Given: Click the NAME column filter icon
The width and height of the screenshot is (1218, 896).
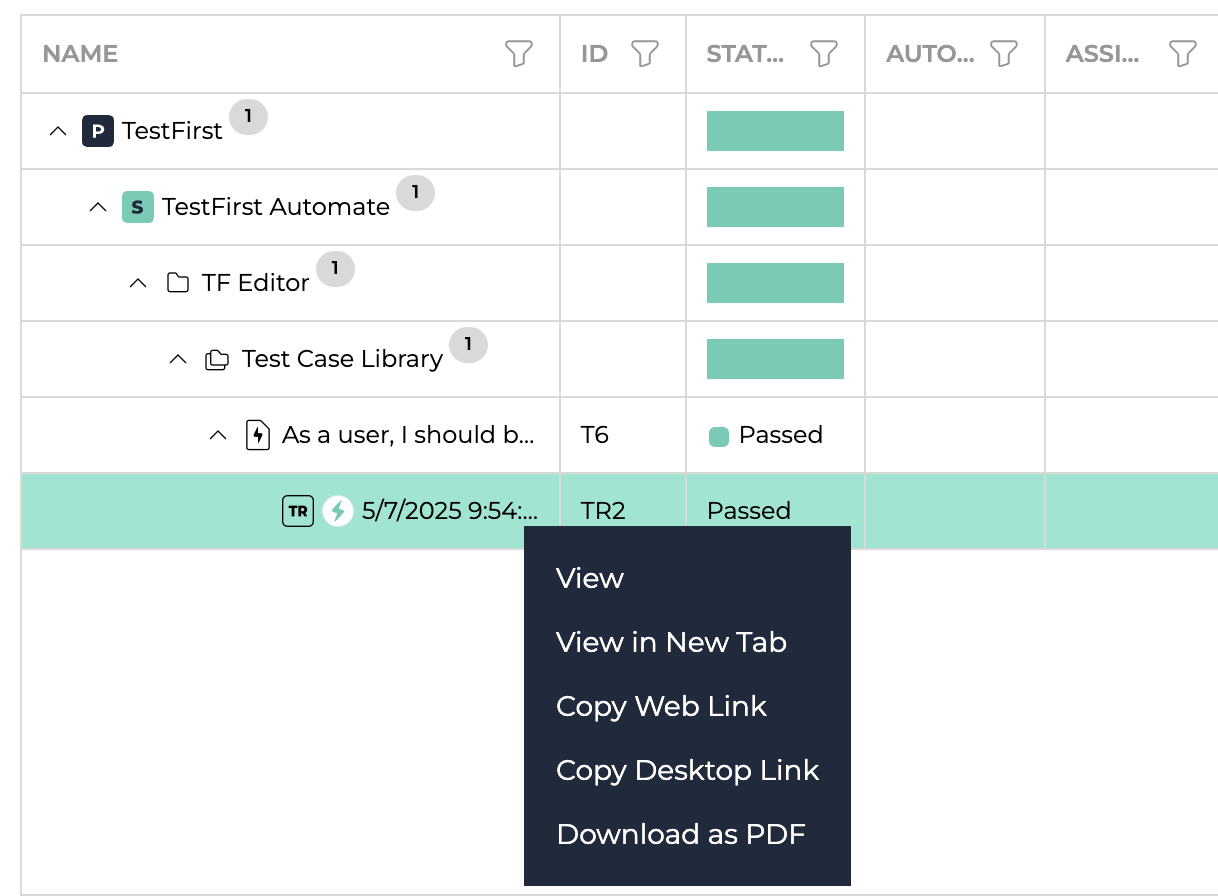Looking at the screenshot, I should pyautogui.click(x=518, y=54).
